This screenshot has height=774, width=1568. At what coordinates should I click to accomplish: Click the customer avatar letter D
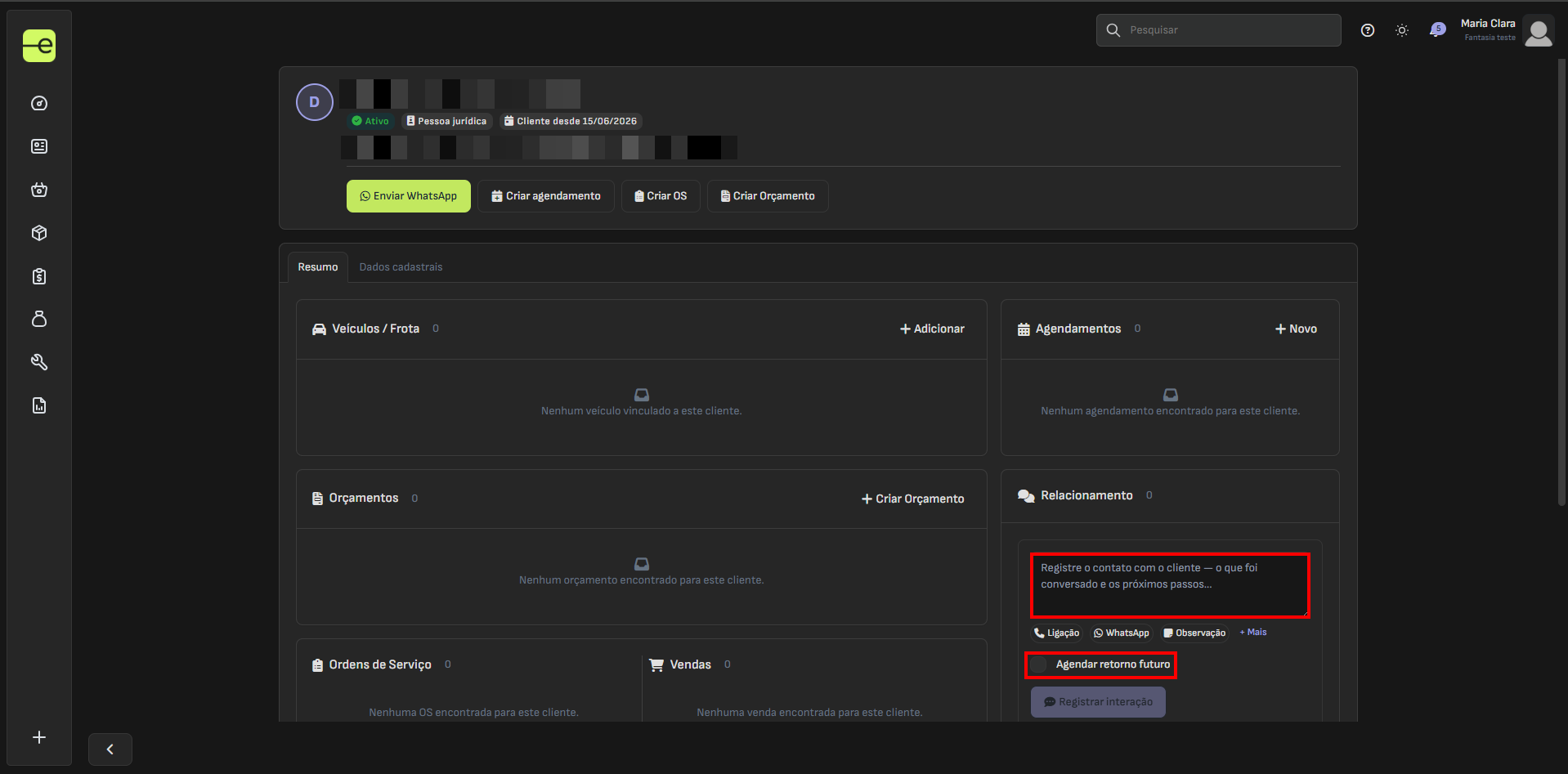(315, 102)
